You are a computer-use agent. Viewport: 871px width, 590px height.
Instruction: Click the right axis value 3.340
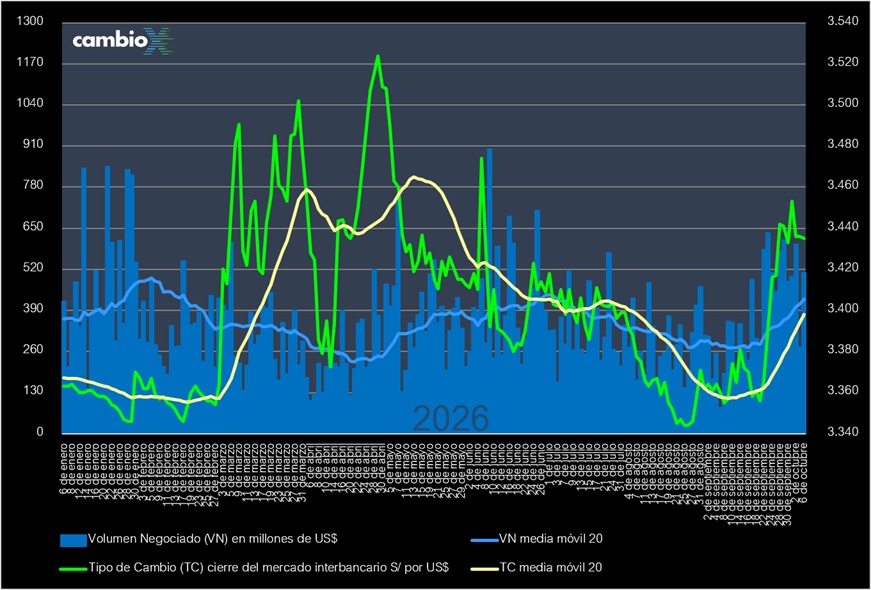pos(843,432)
